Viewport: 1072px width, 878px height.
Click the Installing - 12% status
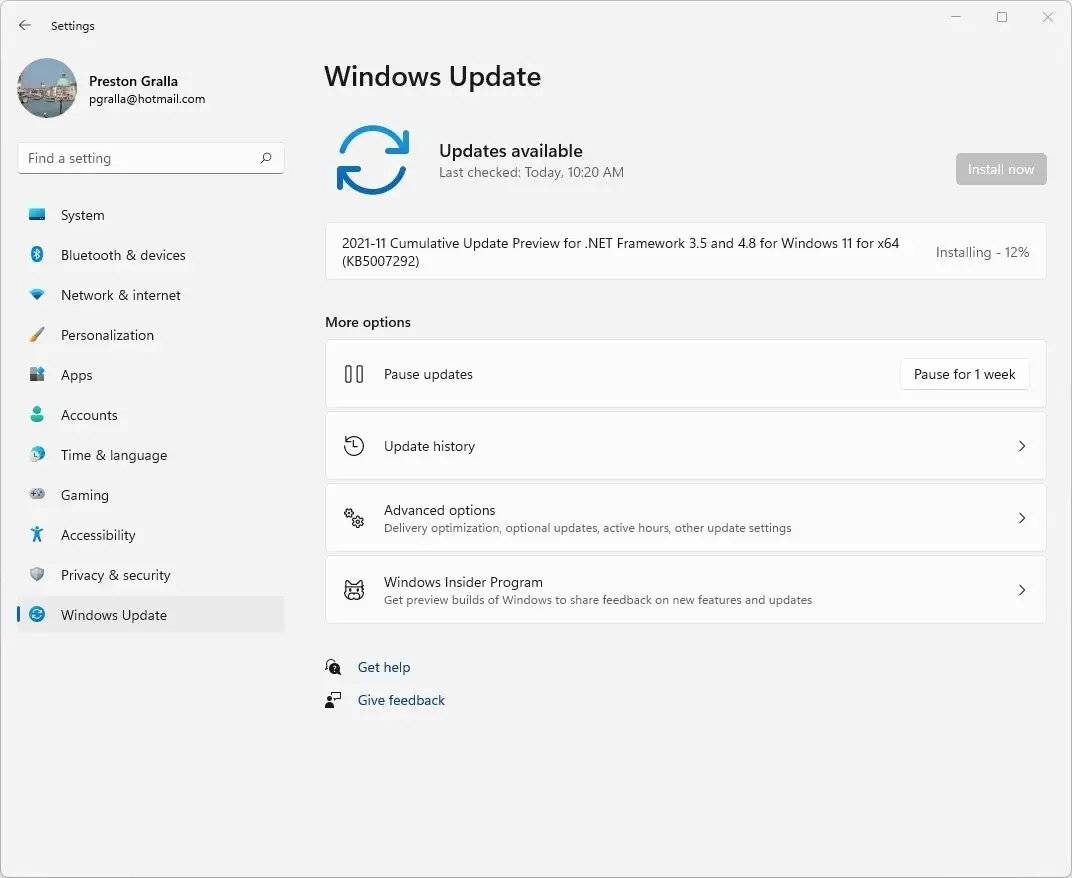point(982,252)
